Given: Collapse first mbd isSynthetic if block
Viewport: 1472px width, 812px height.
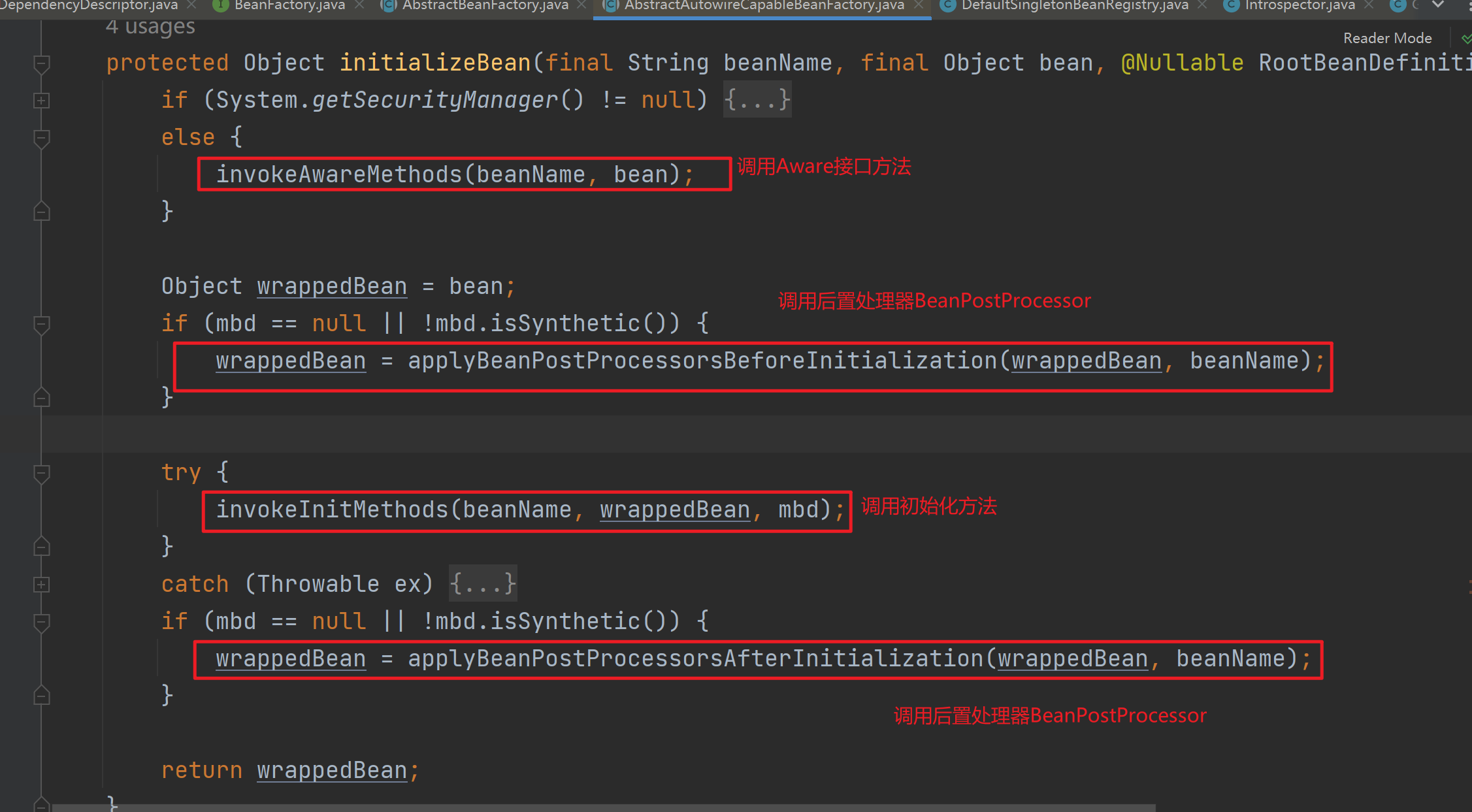Looking at the screenshot, I should pyautogui.click(x=41, y=324).
